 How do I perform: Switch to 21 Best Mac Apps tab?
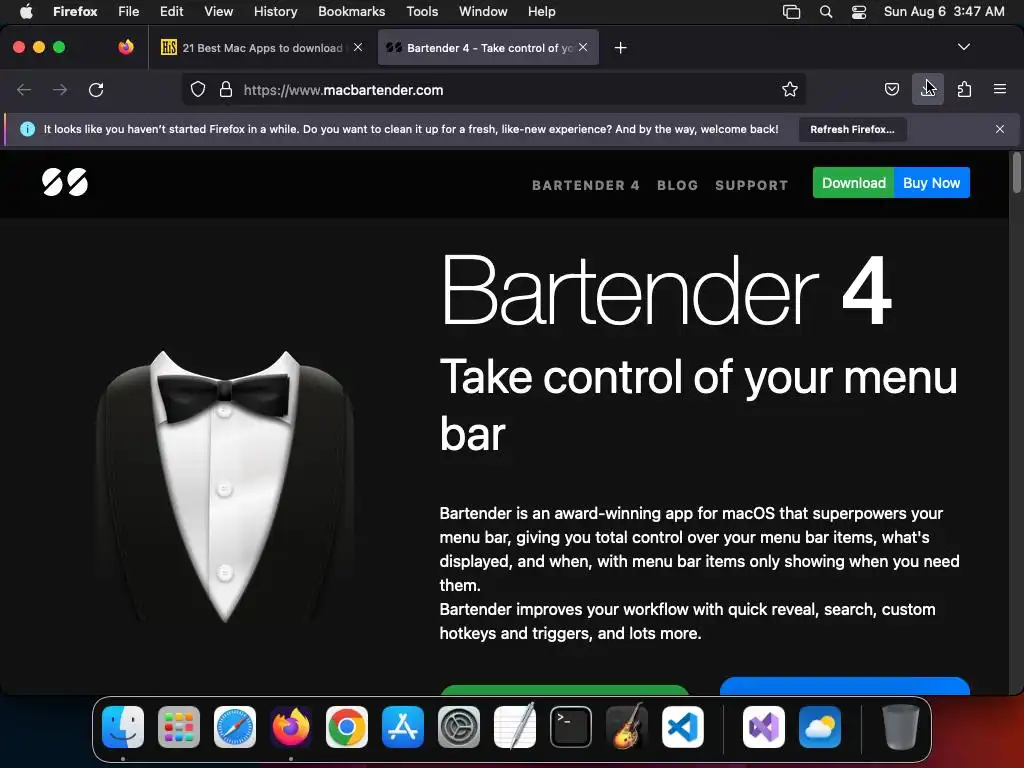261,48
